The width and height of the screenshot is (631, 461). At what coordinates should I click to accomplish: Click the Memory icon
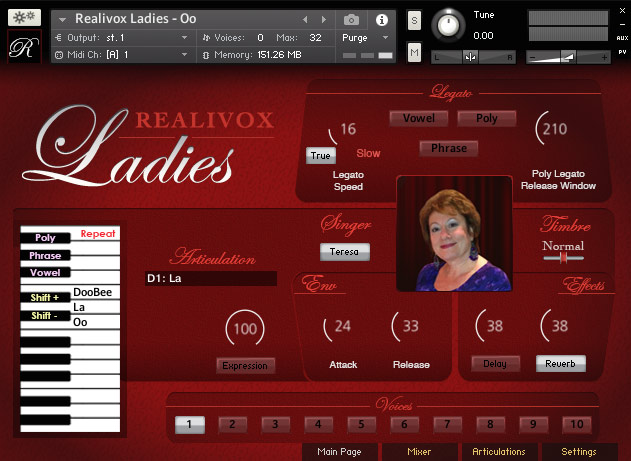click(x=206, y=55)
